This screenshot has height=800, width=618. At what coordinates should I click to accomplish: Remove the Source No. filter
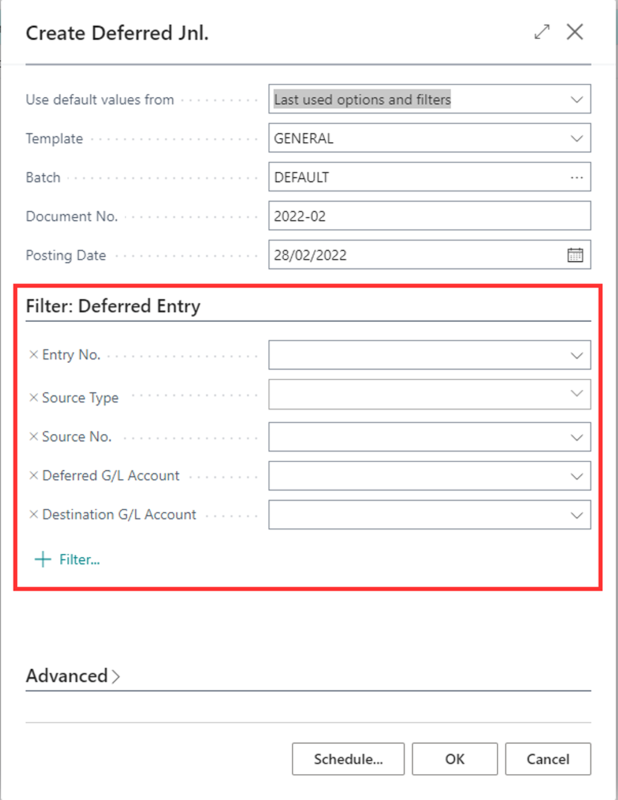[x=33, y=437]
